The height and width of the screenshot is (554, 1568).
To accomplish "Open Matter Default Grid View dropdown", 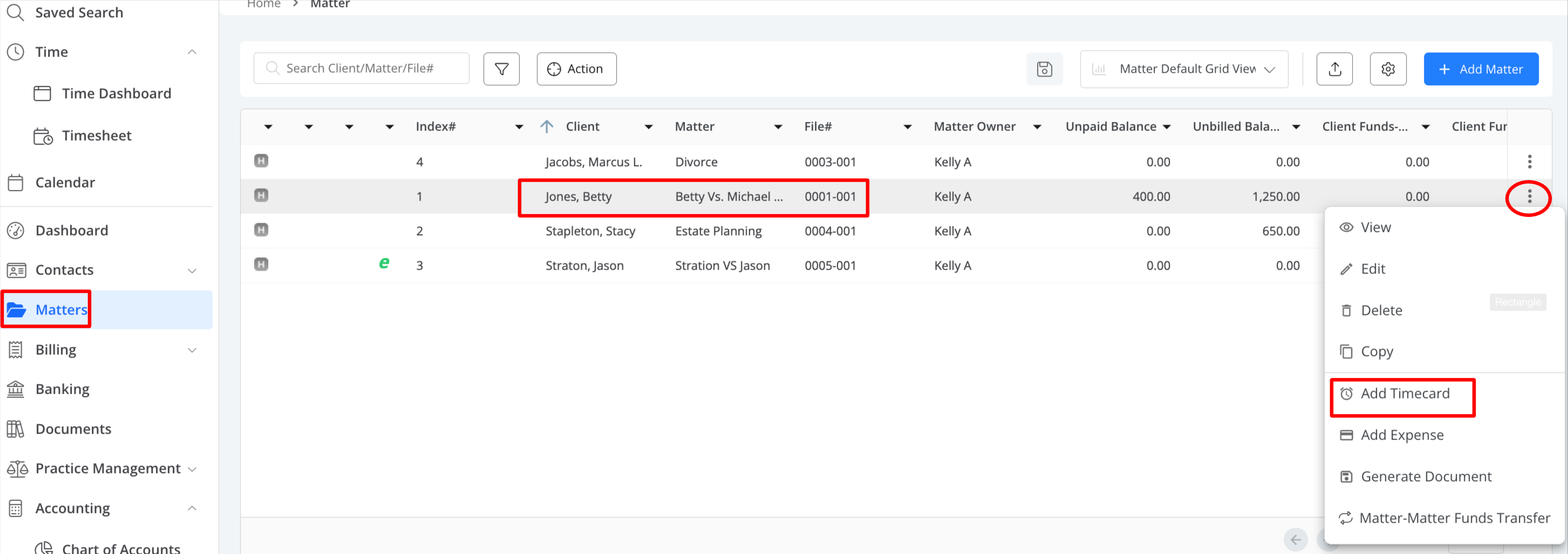I will point(1184,69).
